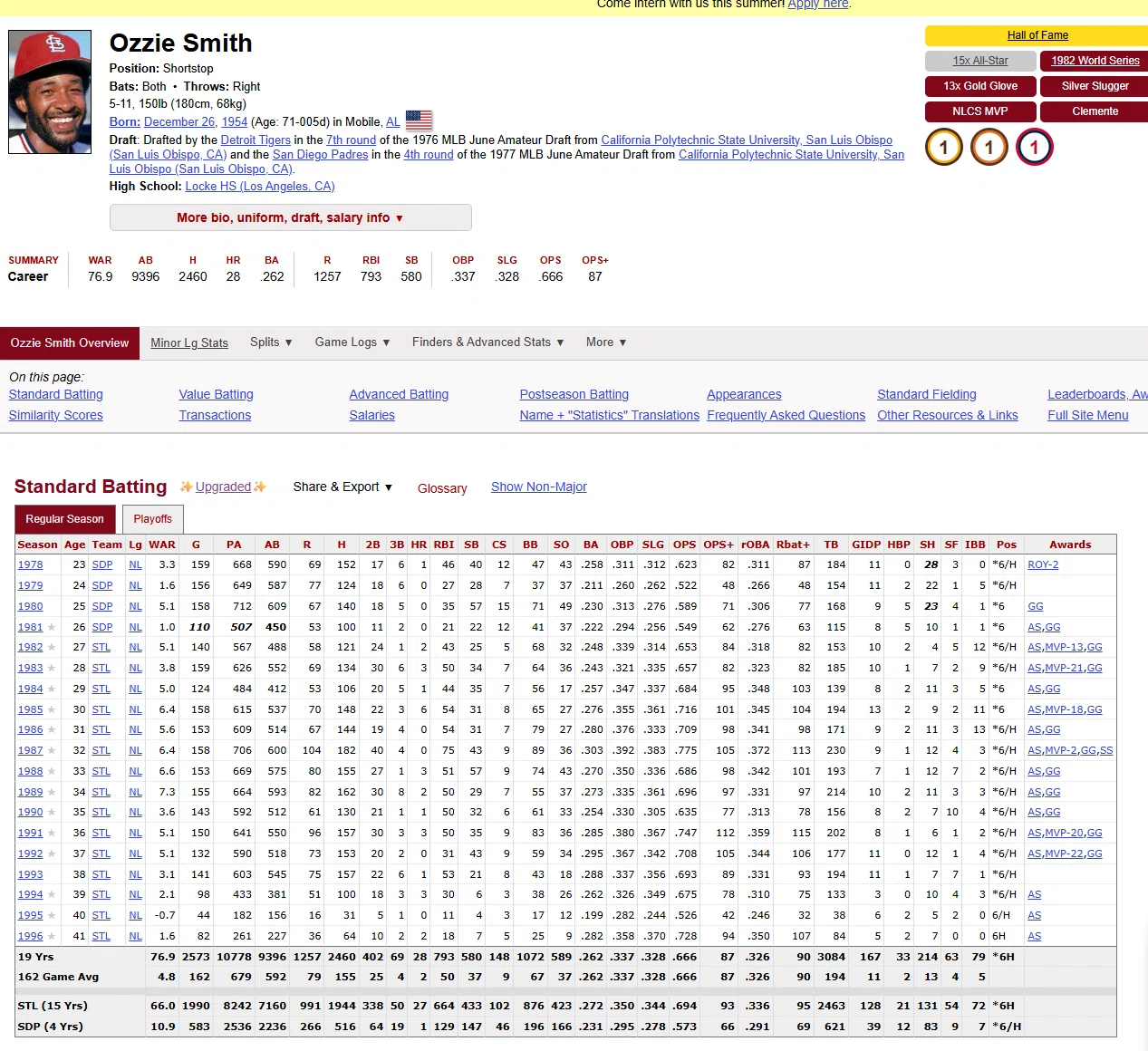Click the SS award link in 1987 row

point(1106,750)
